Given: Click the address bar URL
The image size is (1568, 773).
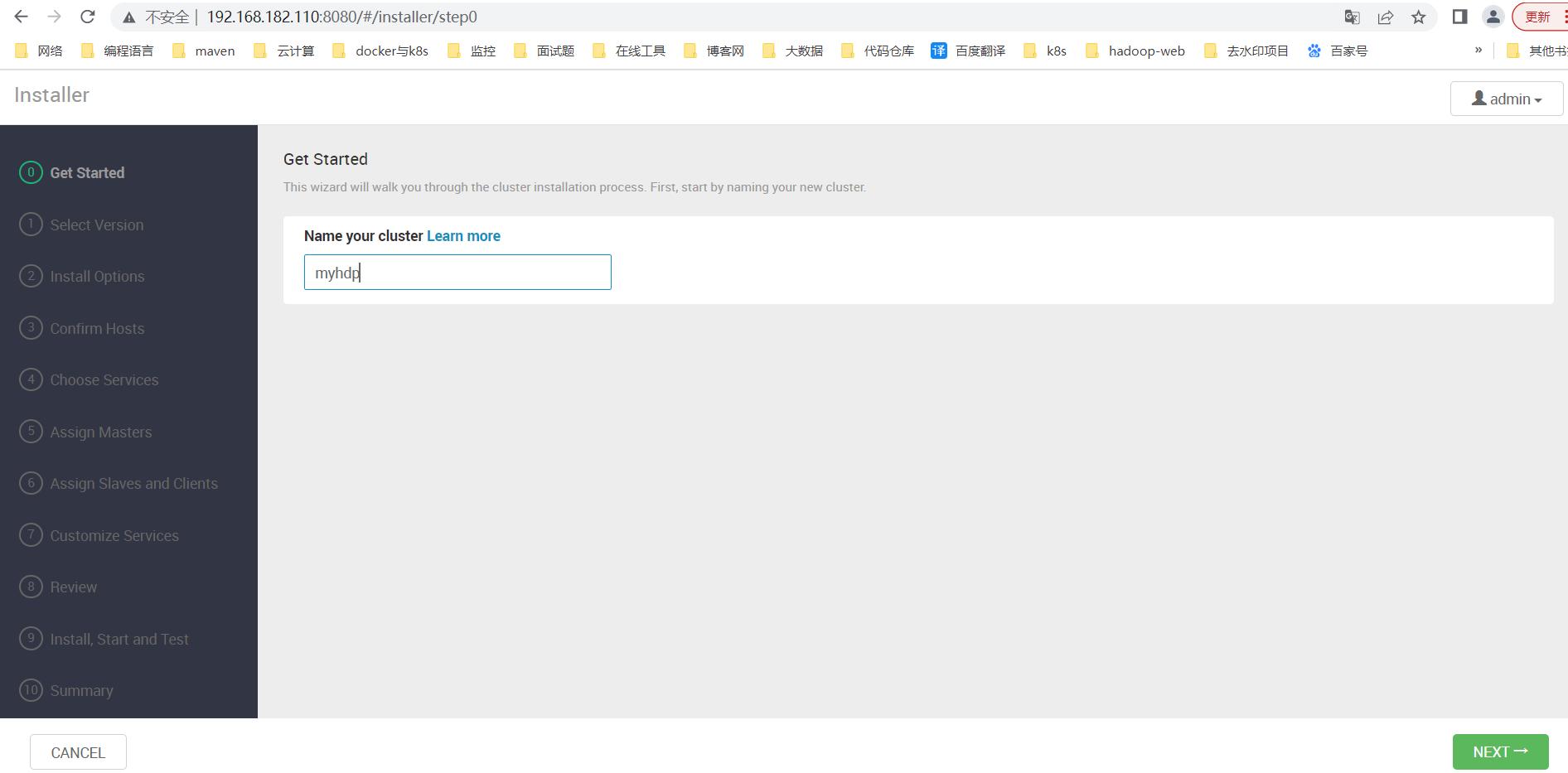Looking at the screenshot, I should [341, 17].
